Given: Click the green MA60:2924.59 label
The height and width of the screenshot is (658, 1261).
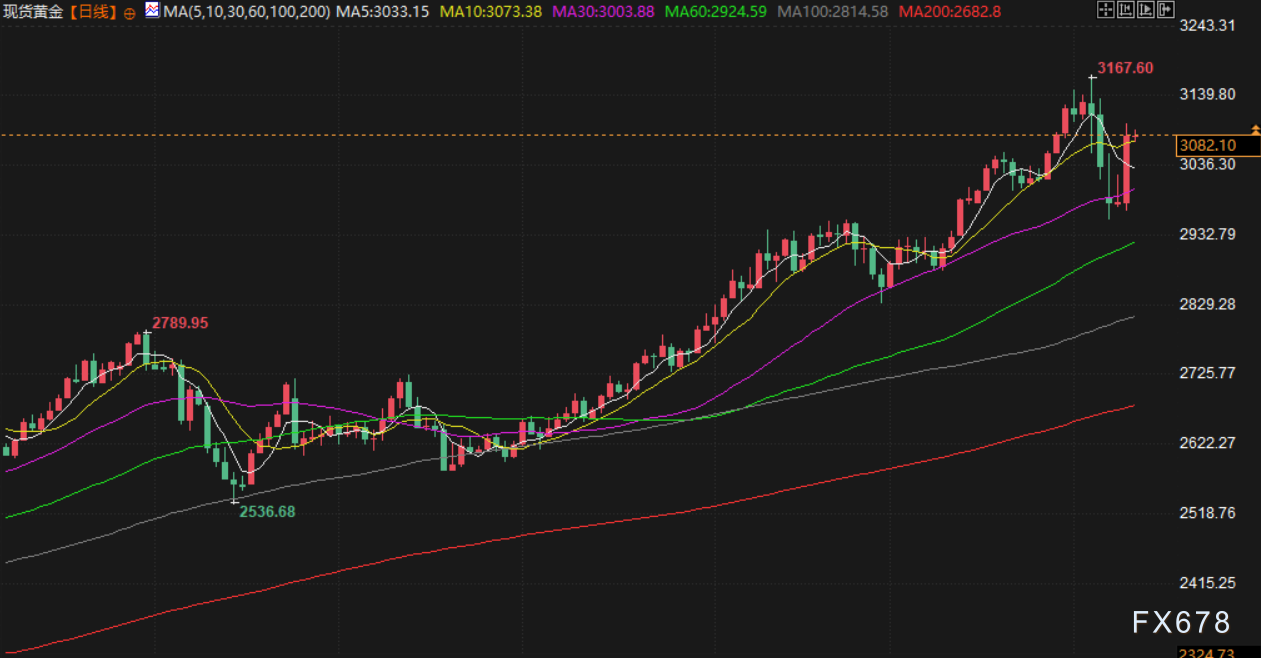Looking at the screenshot, I should [716, 12].
